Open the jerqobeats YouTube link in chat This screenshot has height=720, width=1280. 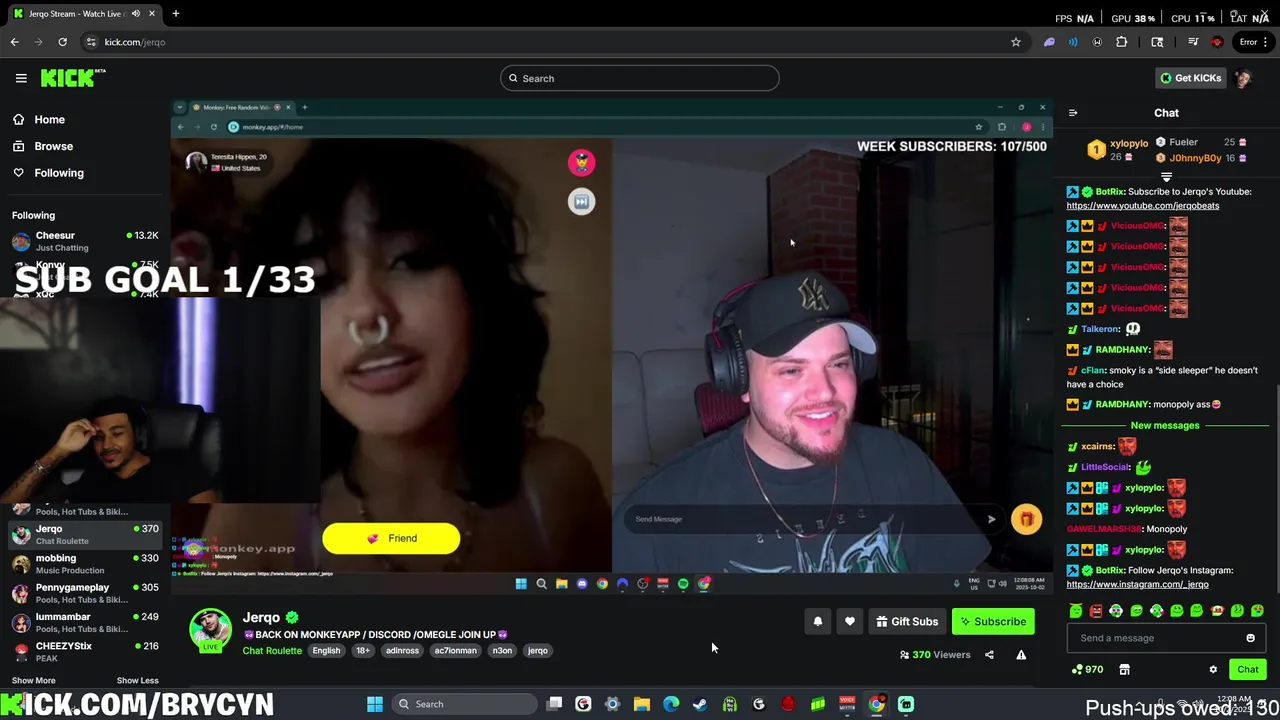[x=1143, y=206]
